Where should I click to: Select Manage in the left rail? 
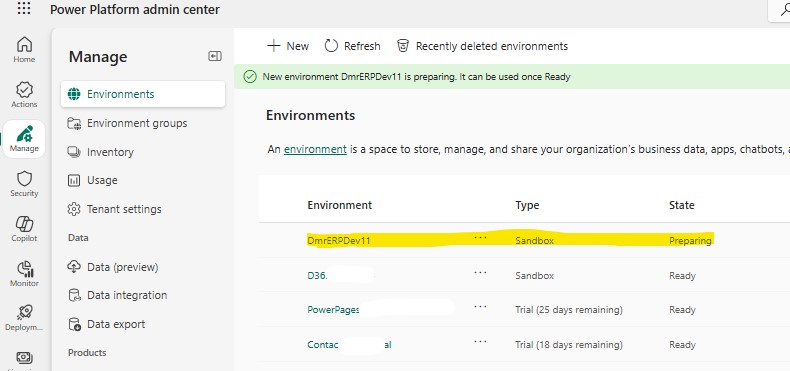[24, 139]
